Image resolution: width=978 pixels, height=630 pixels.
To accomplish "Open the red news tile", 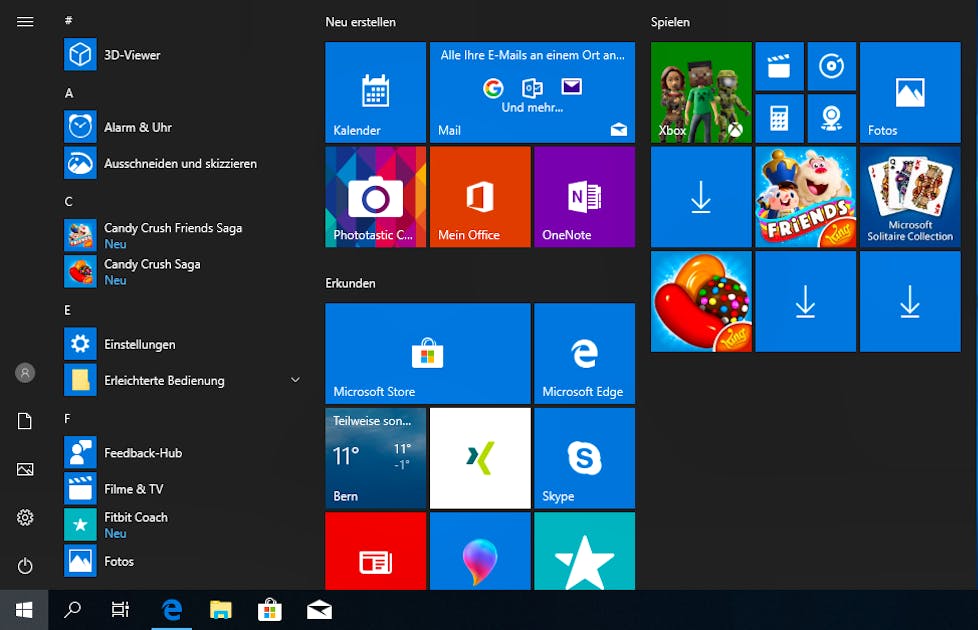I will tap(375, 551).
